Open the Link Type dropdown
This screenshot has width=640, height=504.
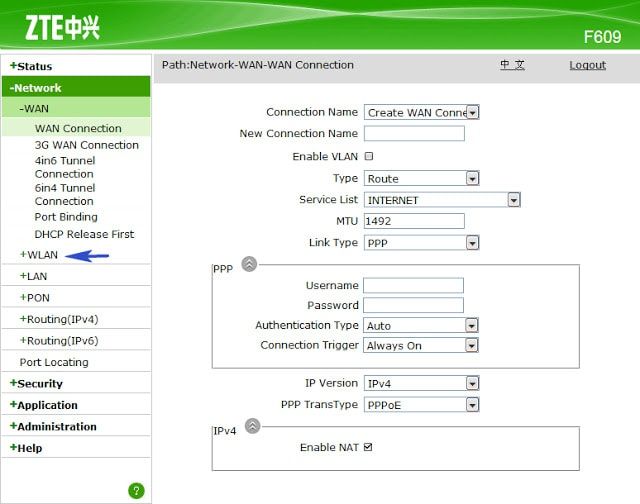point(422,243)
